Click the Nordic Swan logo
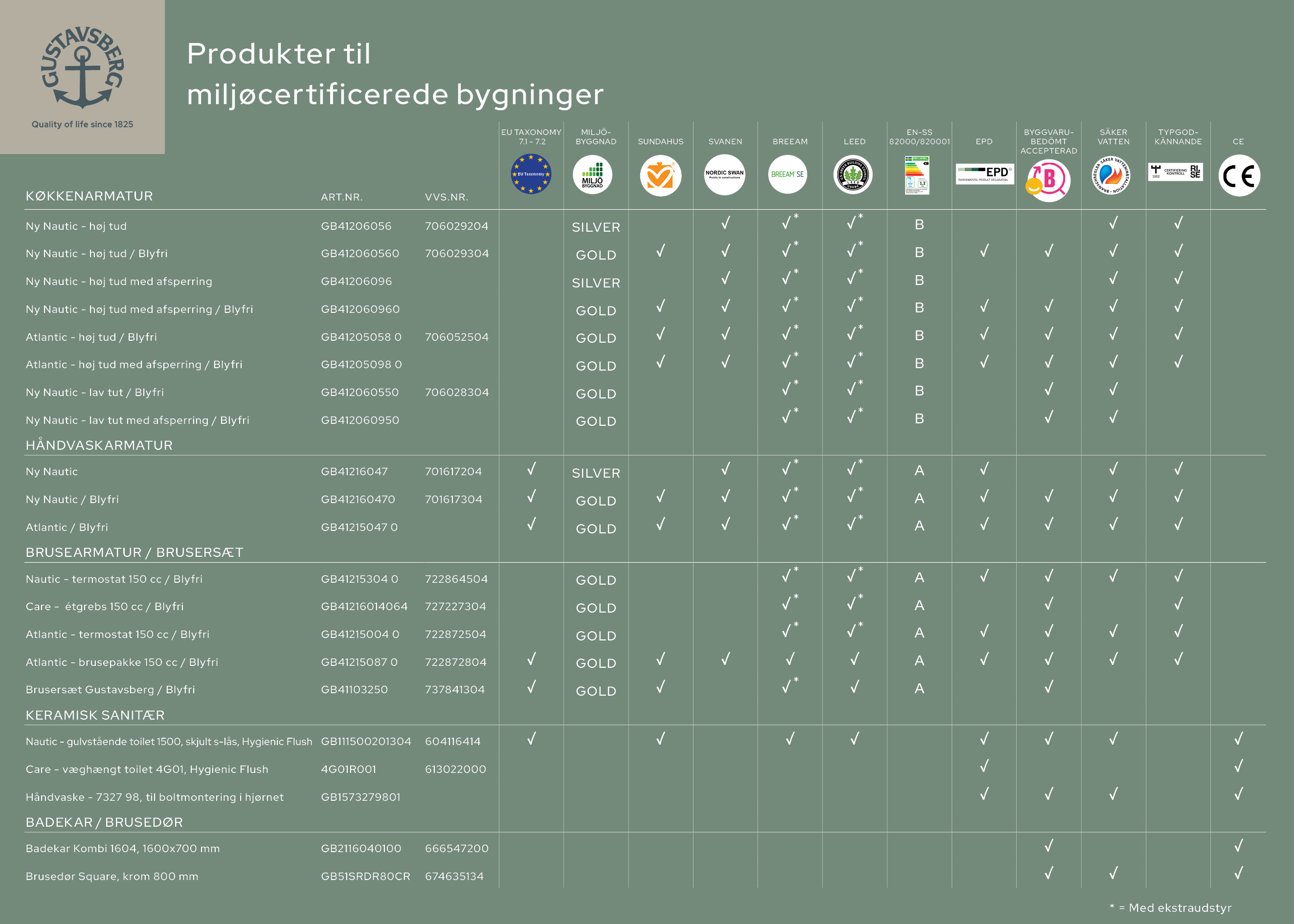 click(x=724, y=175)
